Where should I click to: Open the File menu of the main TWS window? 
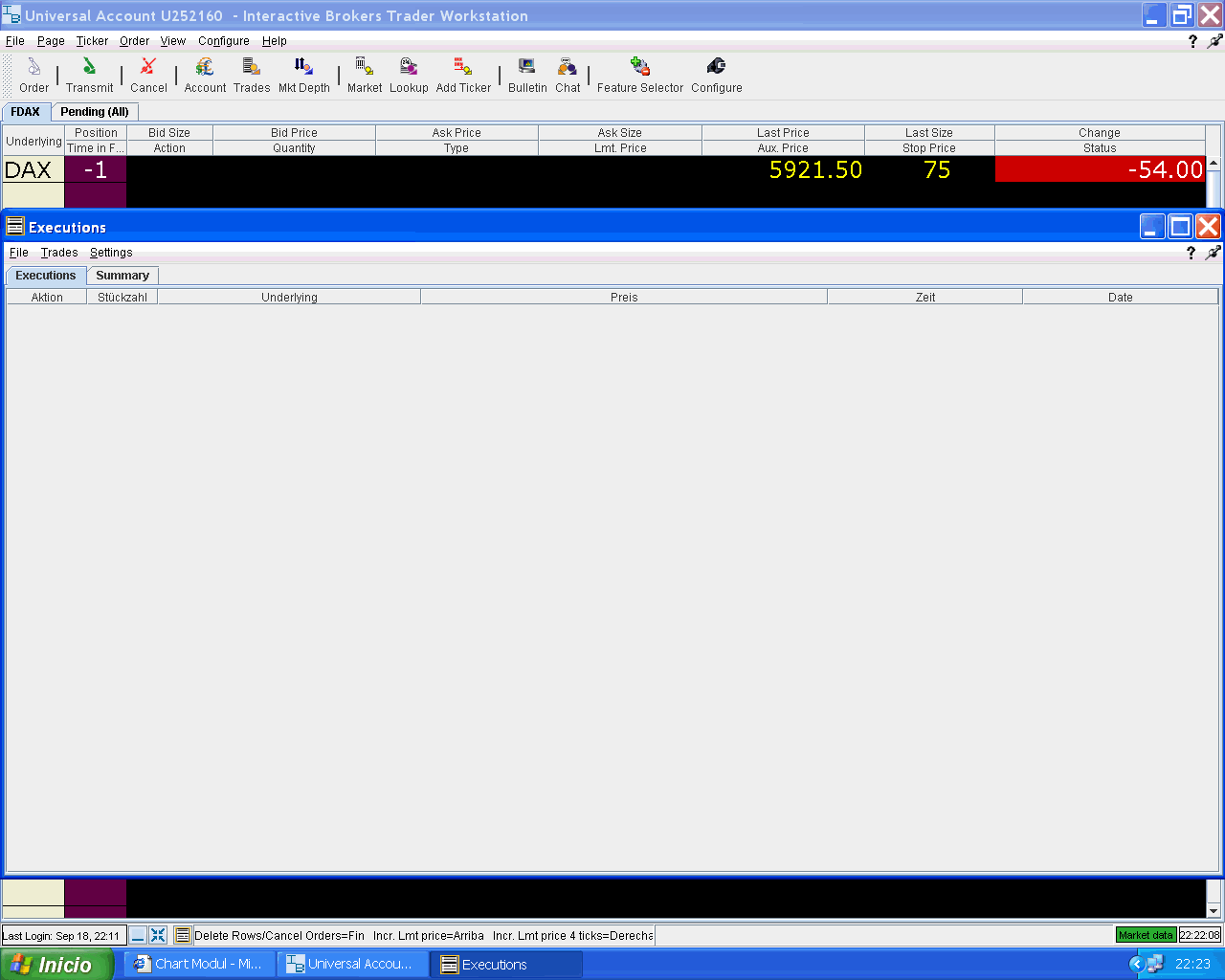(x=15, y=41)
